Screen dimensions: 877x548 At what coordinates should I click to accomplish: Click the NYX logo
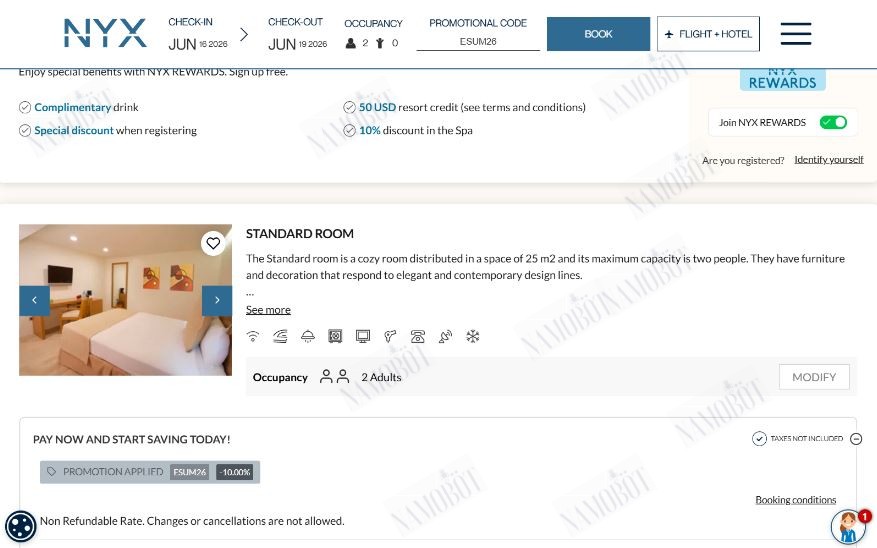[x=105, y=33]
